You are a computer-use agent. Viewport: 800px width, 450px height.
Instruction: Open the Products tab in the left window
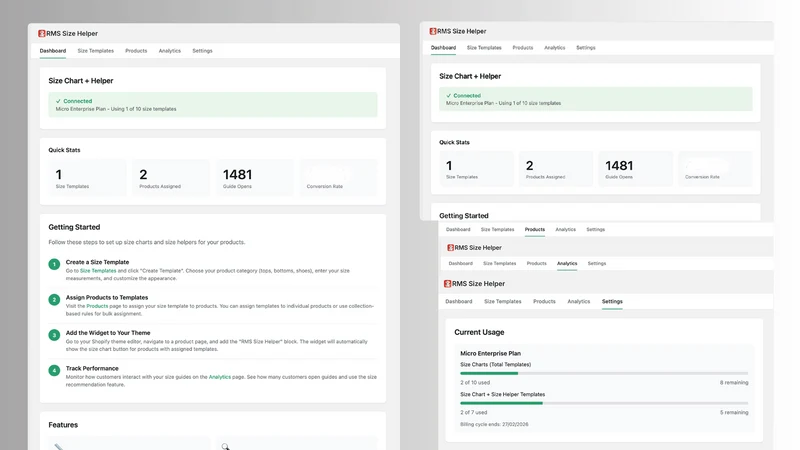pos(136,51)
